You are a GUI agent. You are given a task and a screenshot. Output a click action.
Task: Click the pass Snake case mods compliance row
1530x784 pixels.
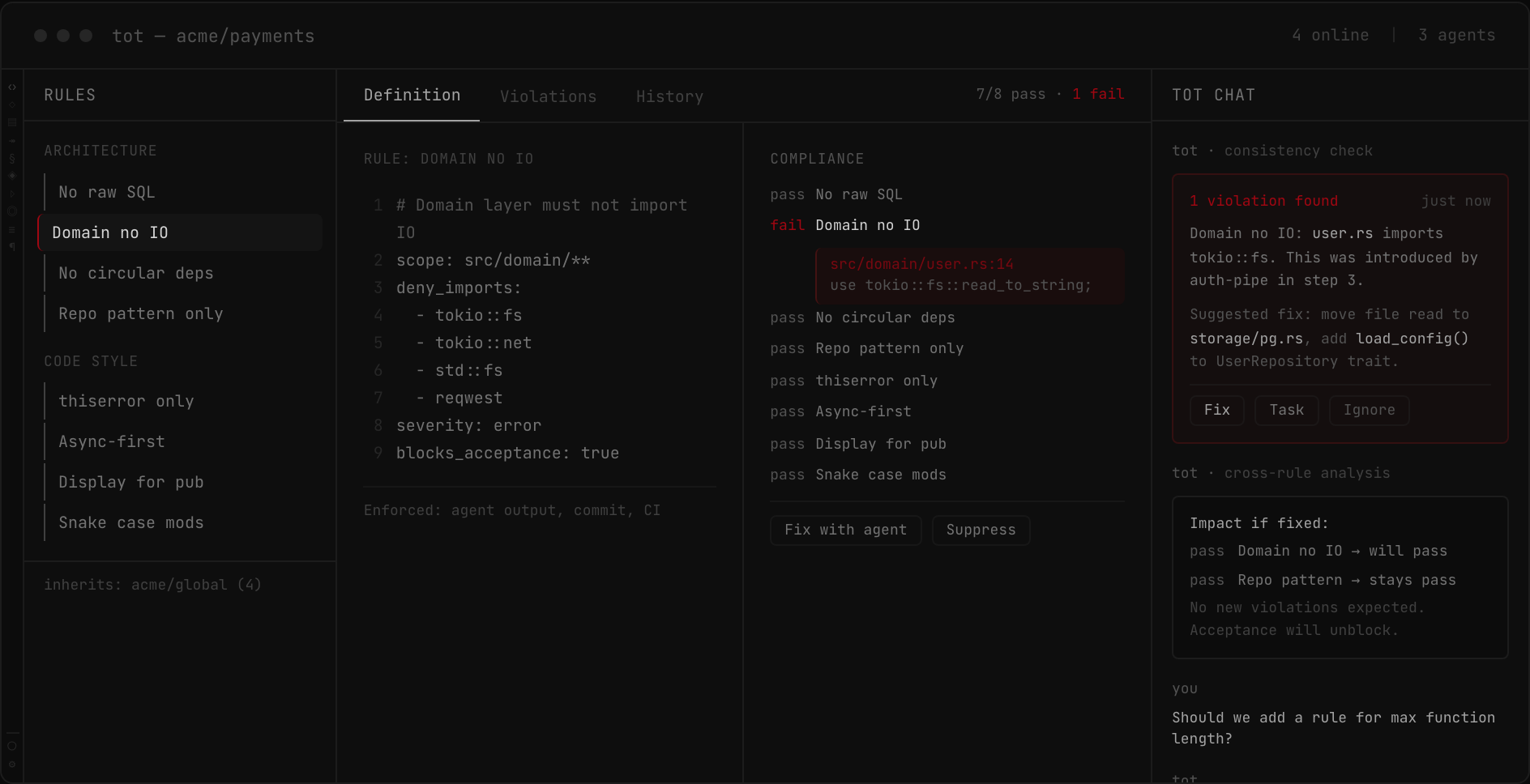(x=947, y=475)
